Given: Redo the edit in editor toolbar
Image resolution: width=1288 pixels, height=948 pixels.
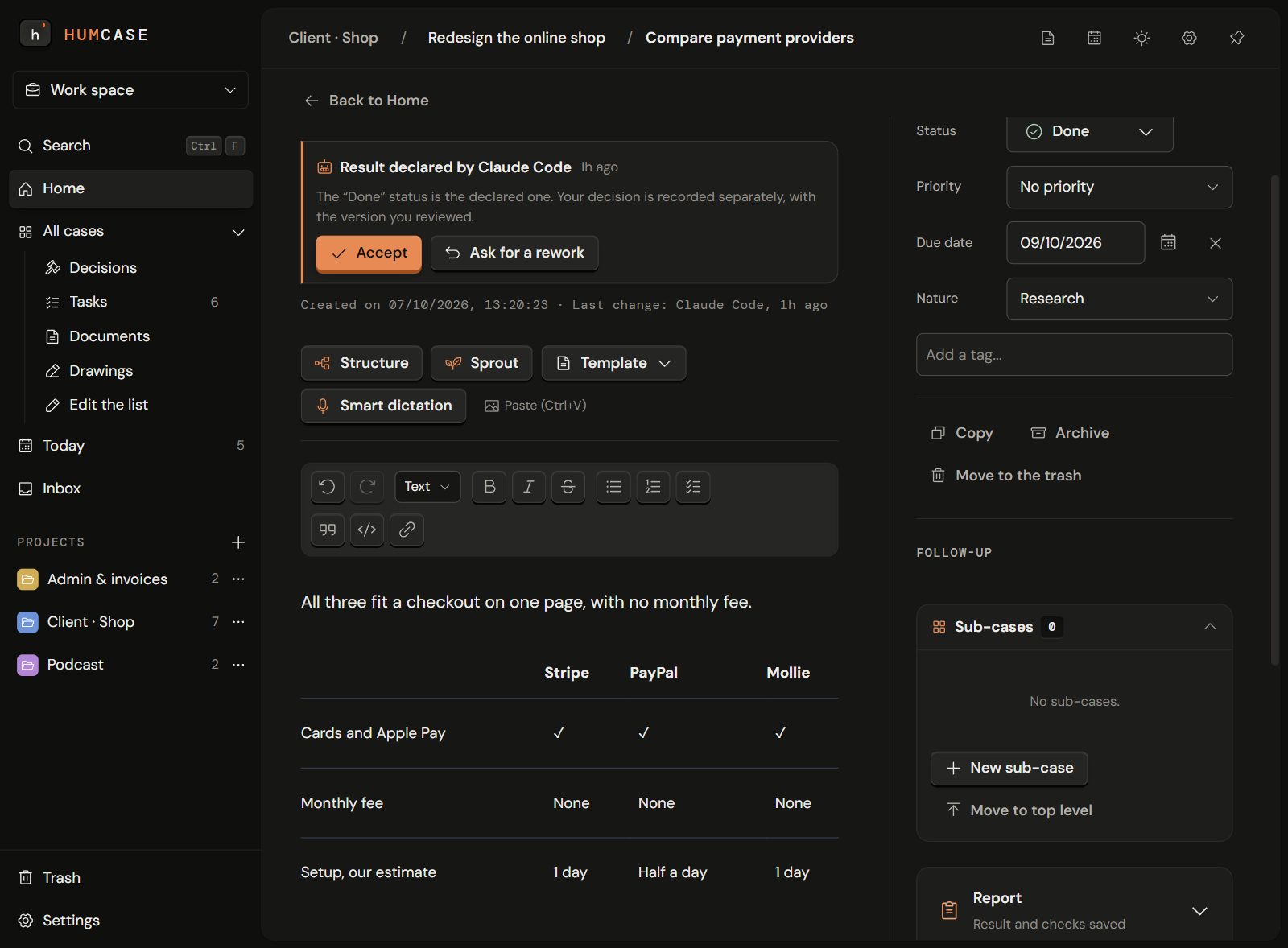Looking at the screenshot, I should [x=367, y=486].
